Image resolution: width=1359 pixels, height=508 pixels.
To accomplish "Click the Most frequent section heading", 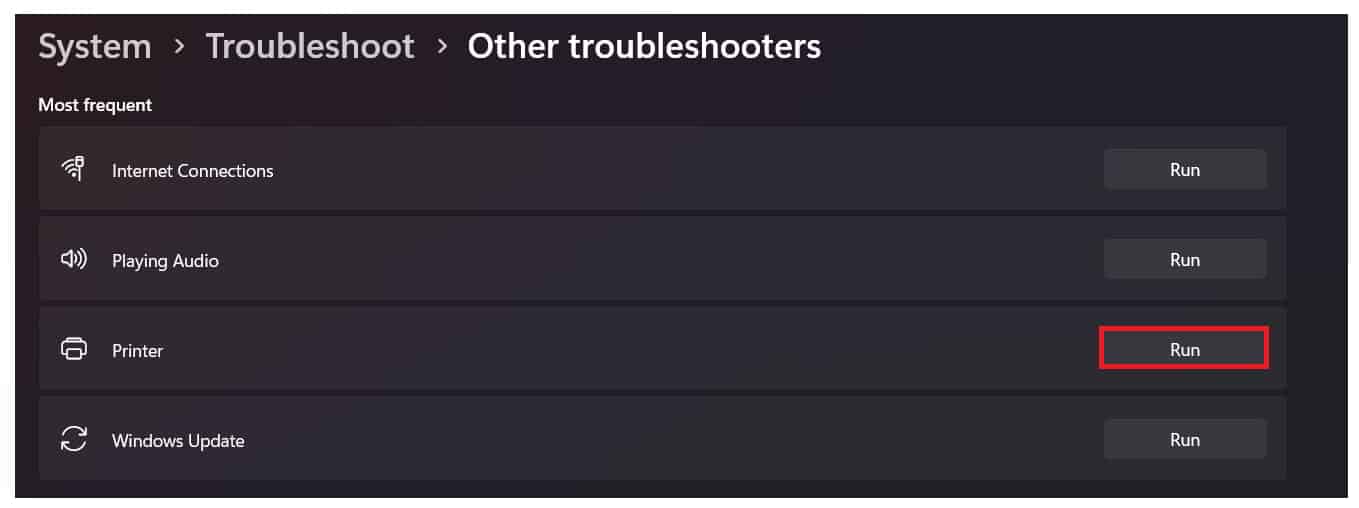I will 95,105.
